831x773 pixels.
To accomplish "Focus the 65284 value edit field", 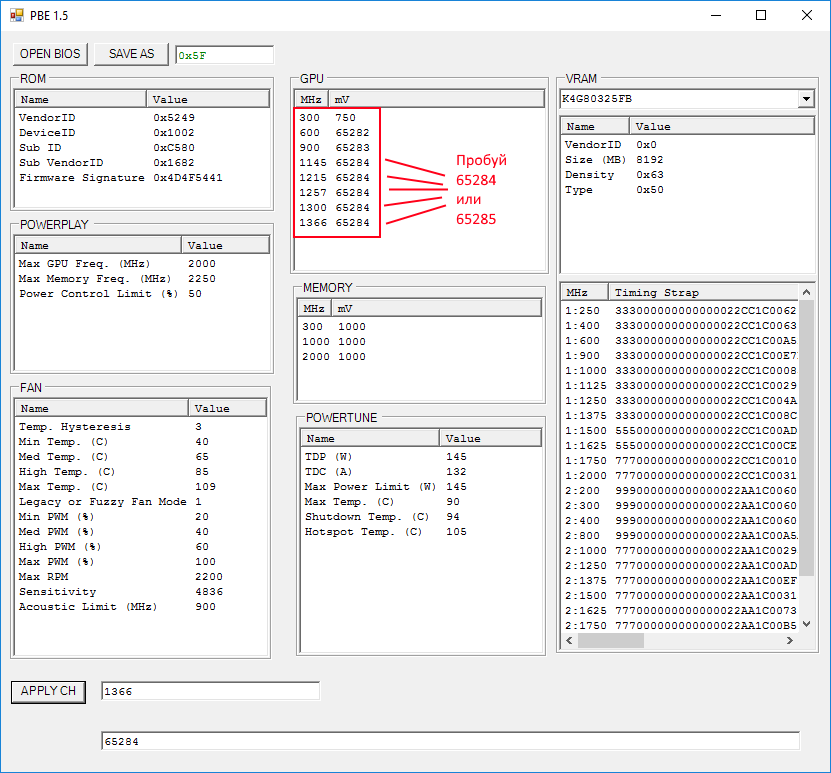I will [450, 741].
